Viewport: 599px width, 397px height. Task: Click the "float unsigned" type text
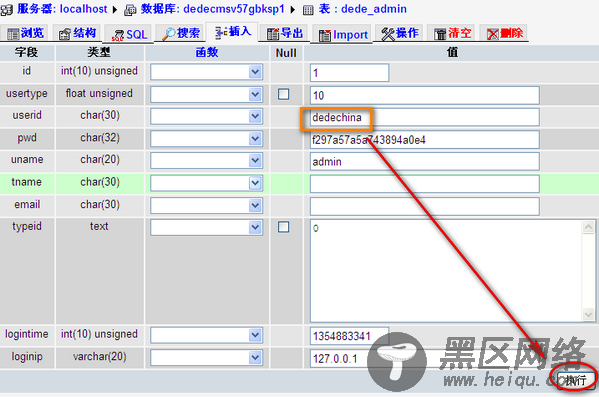99,93
